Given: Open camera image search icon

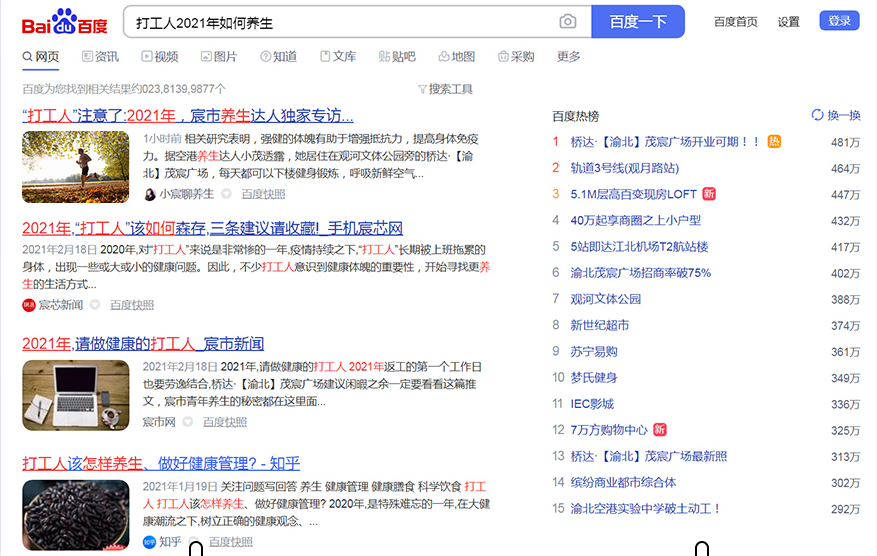Looking at the screenshot, I should click(568, 21).
